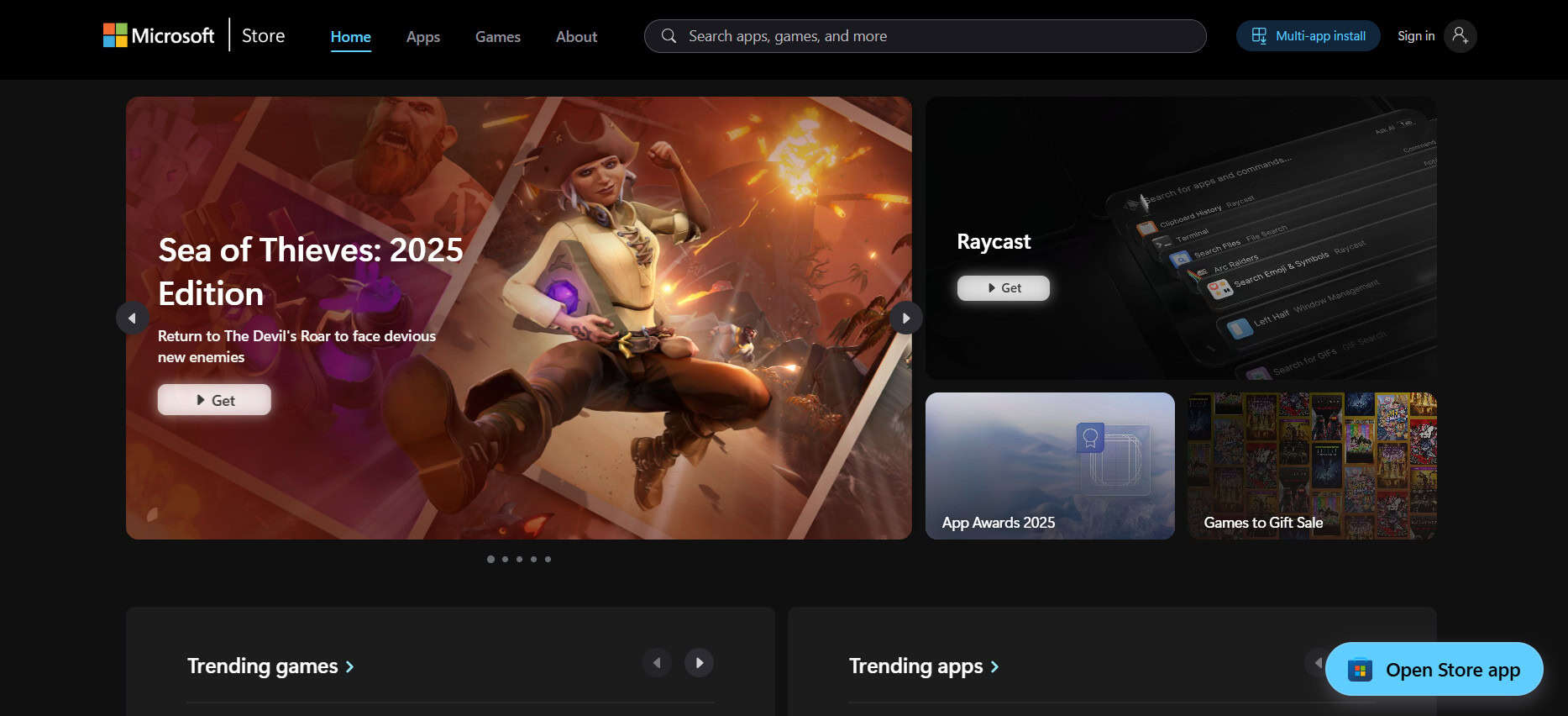Screen dimensions: 1568x716
Task: Switch to the Games tab
Action: [x=498, y=37]
